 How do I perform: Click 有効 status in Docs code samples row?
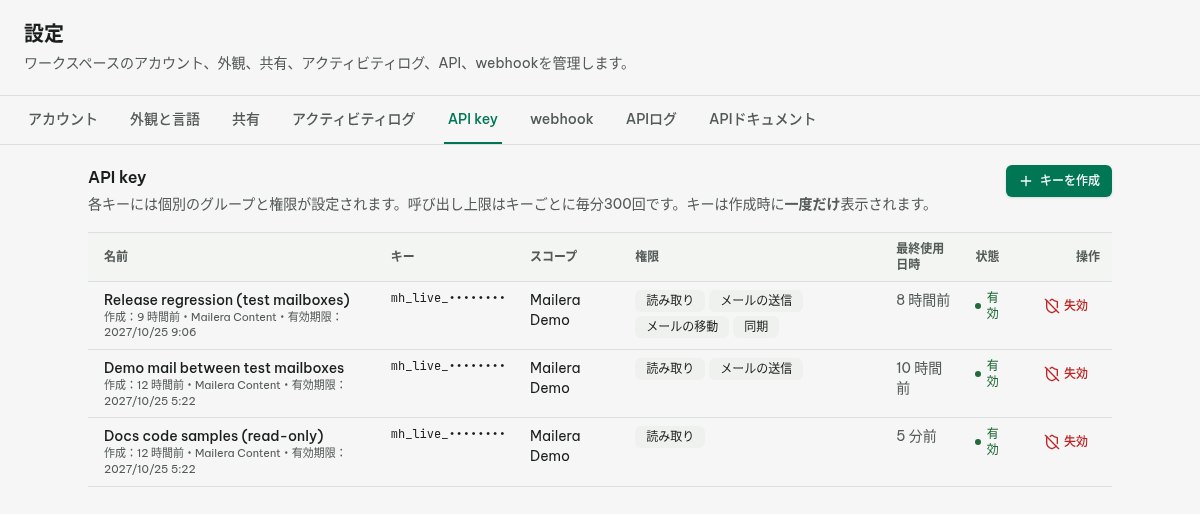click(987, 441)
